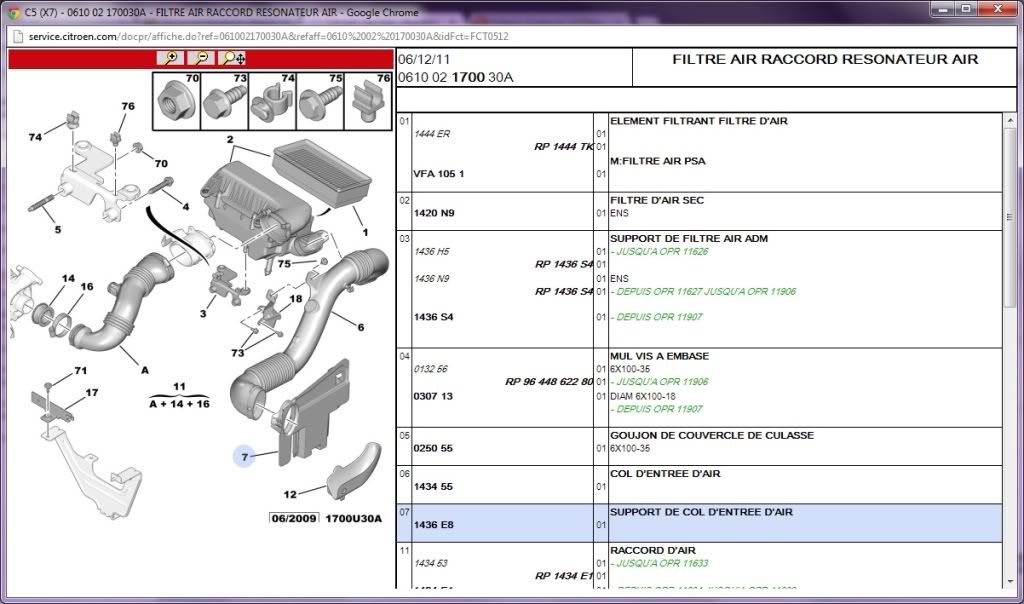Click callout number 17 in the diagram
The width and height of the screenshot is (1024, 604).
click(92, 393)
